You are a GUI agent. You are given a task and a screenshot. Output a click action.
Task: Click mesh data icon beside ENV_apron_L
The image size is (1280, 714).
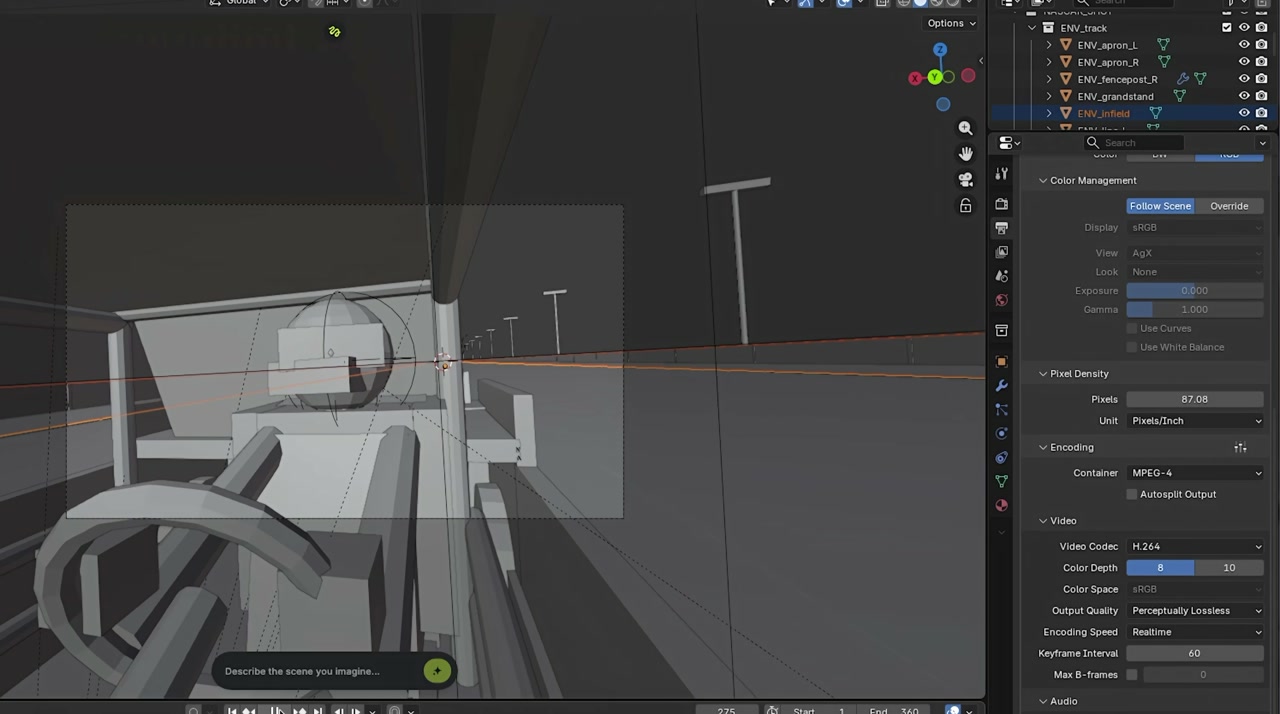[x=1163, y=45]
